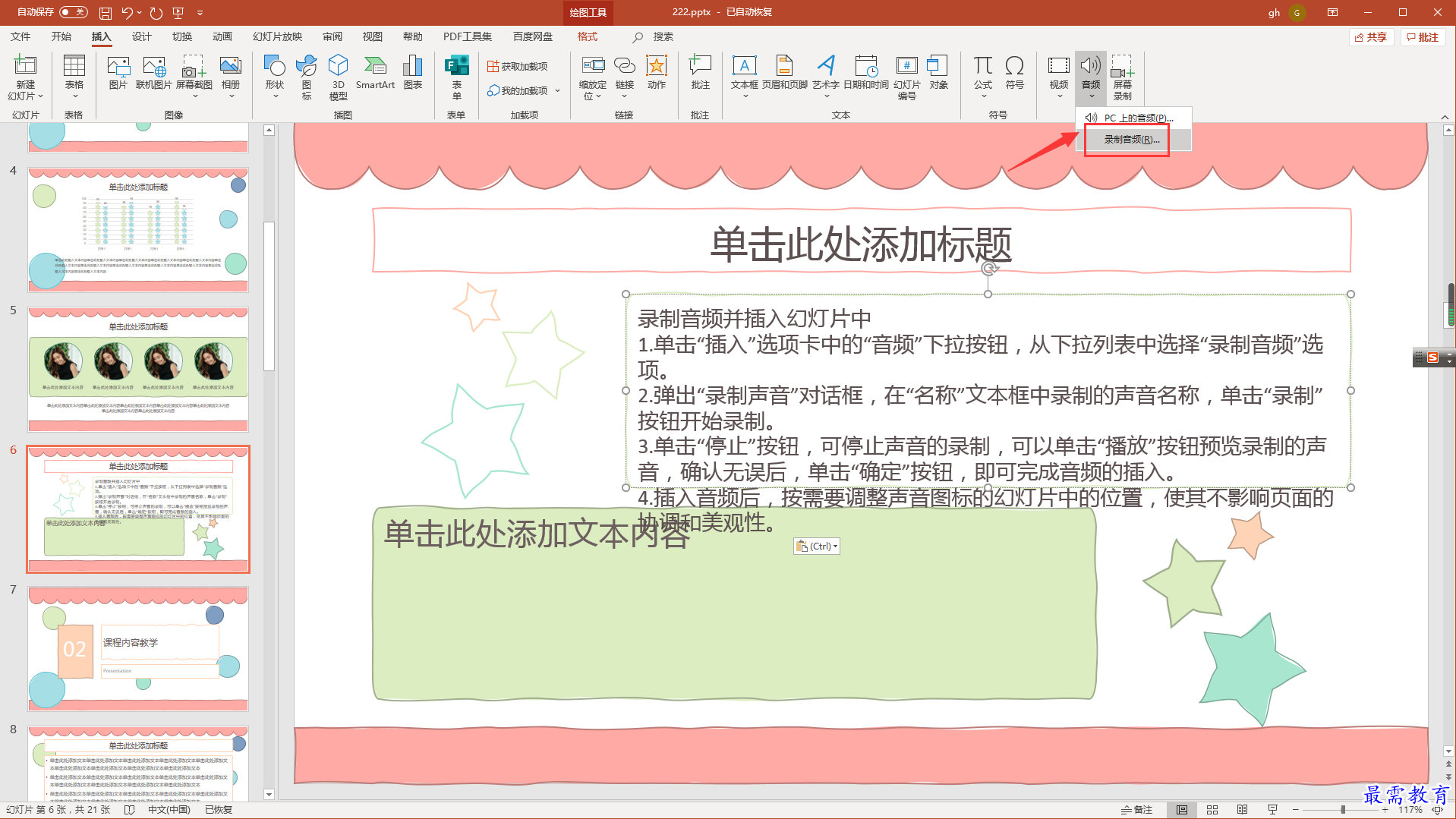Toggle the 备注 Notes pane
This screenshot has height=819, width=1456.
click(1137, 810)
